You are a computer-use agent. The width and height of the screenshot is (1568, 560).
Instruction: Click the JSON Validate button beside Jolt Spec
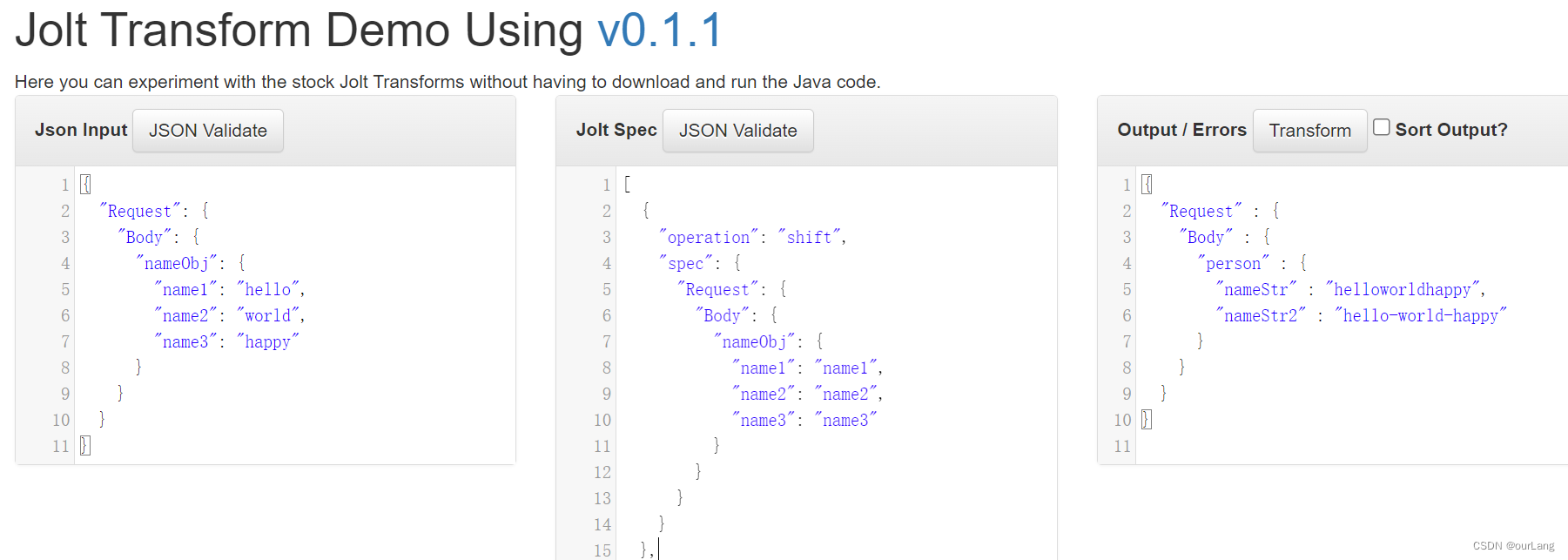[x=738, y=131]
